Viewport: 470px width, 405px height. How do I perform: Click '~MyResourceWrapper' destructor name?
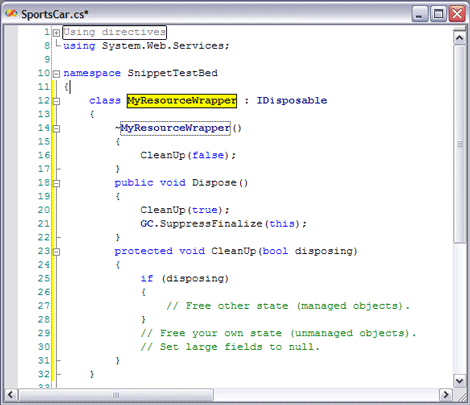tap(173, 128)
